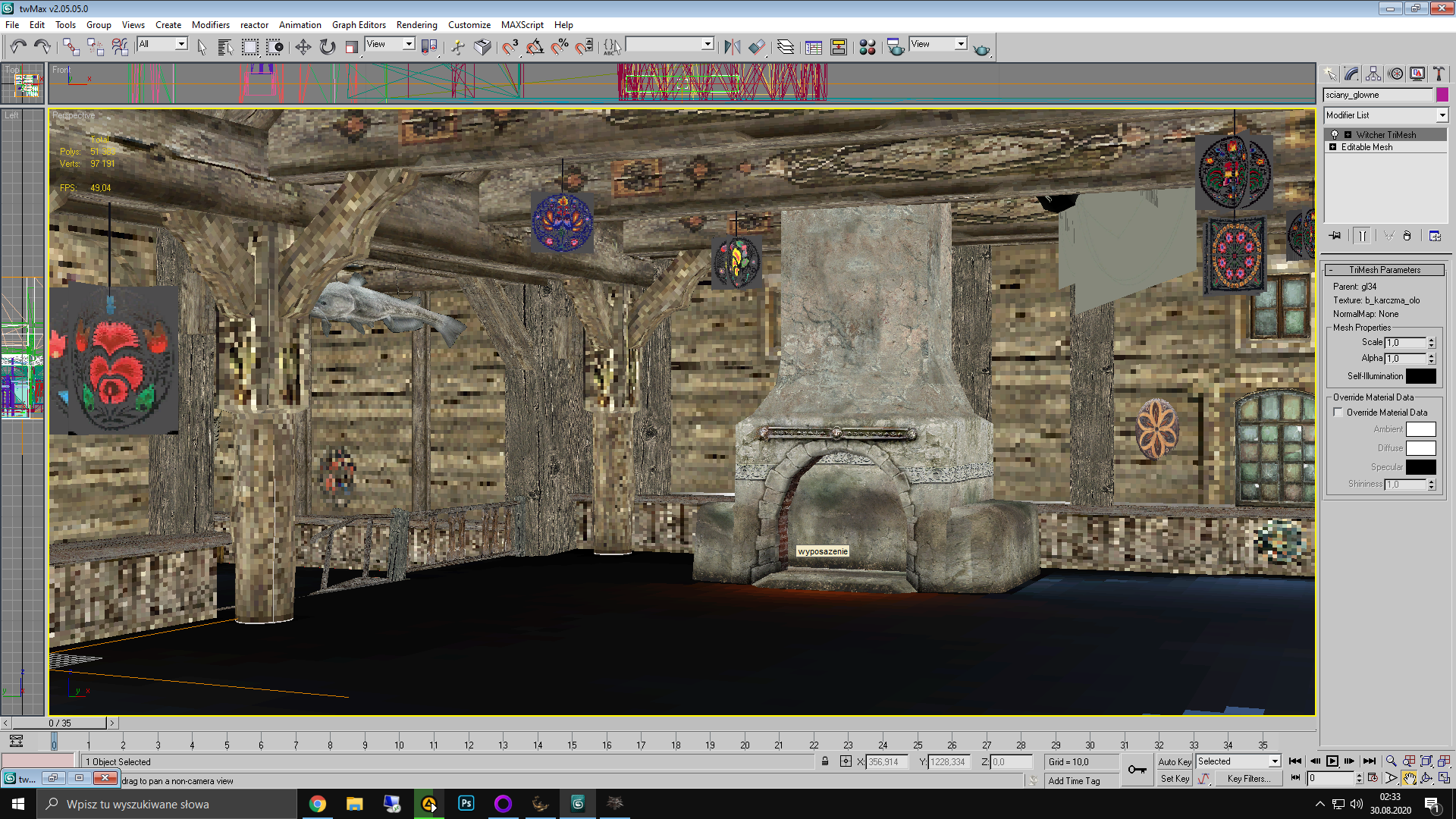Enable Override Material Data checkbox
Image resolution: width=1456 pixels, height=819 pixels.
click(1338, 413)
